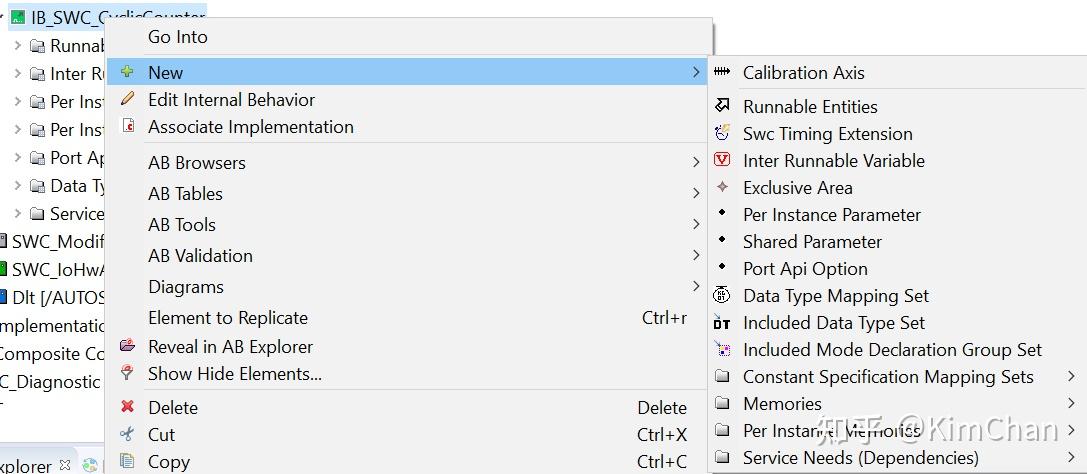Expand the Service tree node arrow

[17, 213]
